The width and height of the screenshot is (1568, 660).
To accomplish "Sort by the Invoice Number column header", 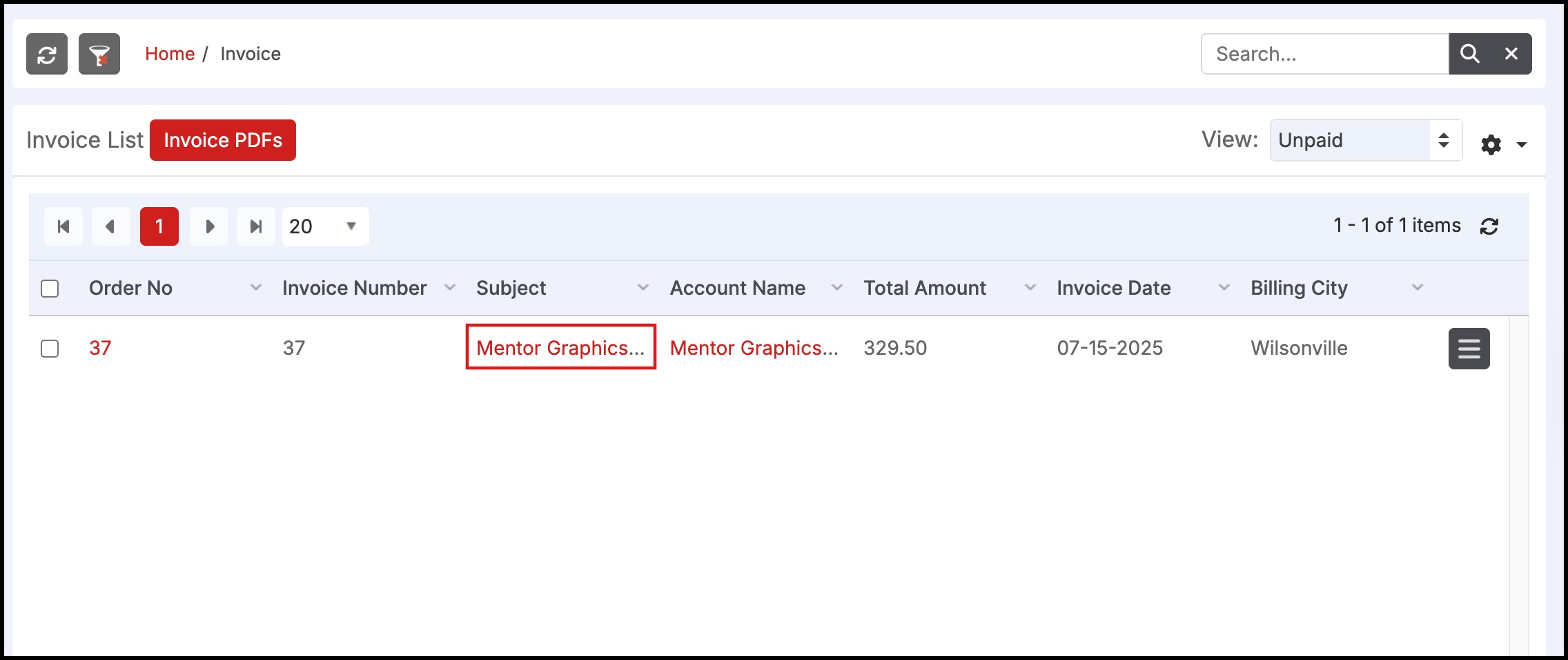I will [355, 288].
